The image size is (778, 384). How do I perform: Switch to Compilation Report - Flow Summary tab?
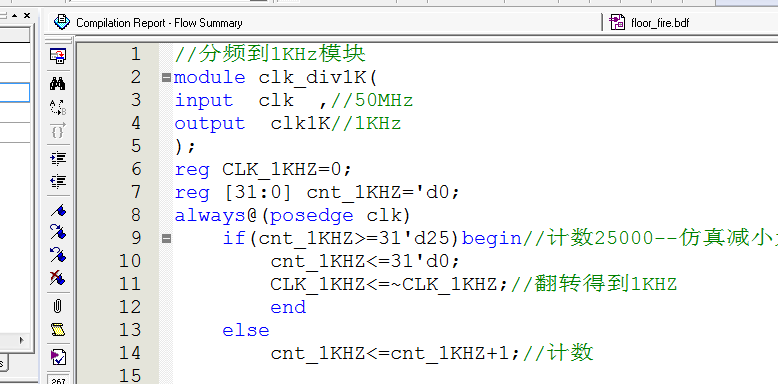tap(159, 23)
